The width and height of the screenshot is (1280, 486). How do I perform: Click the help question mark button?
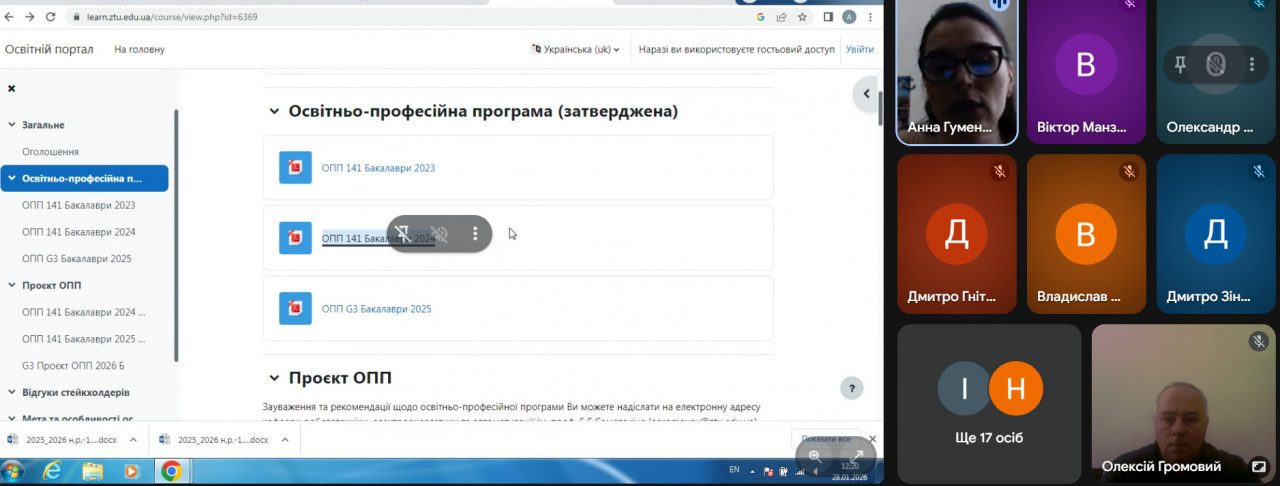(x=851, y=389)
